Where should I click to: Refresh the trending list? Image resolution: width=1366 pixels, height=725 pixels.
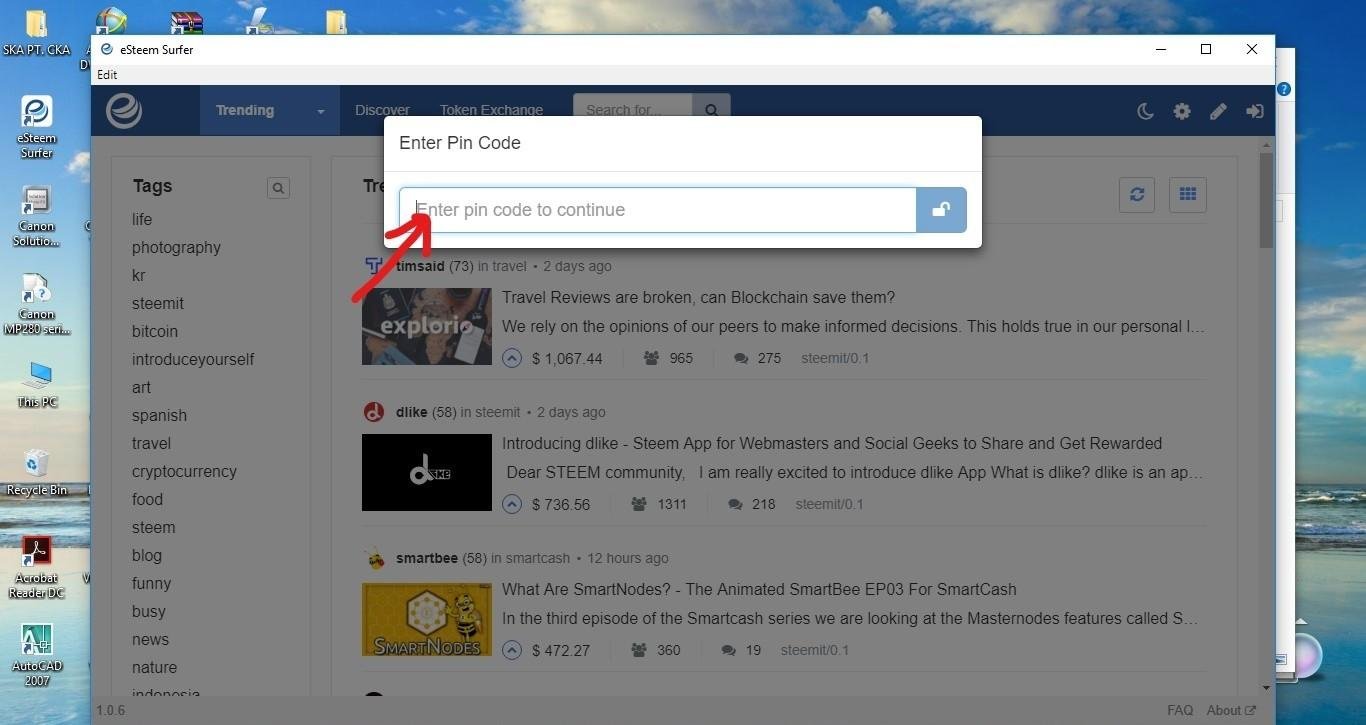[1137, 194]
